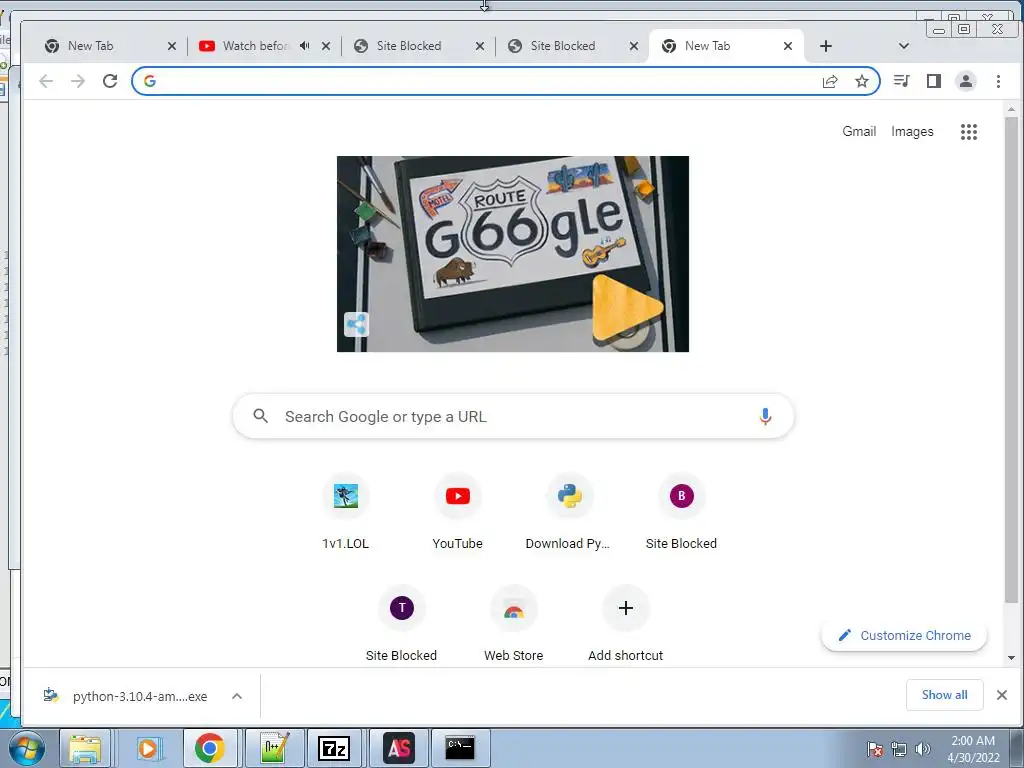This screenshot has width=1024, height=768.
Task: Open the taskbar clock showing 2:00 AM
Action: 973,749
